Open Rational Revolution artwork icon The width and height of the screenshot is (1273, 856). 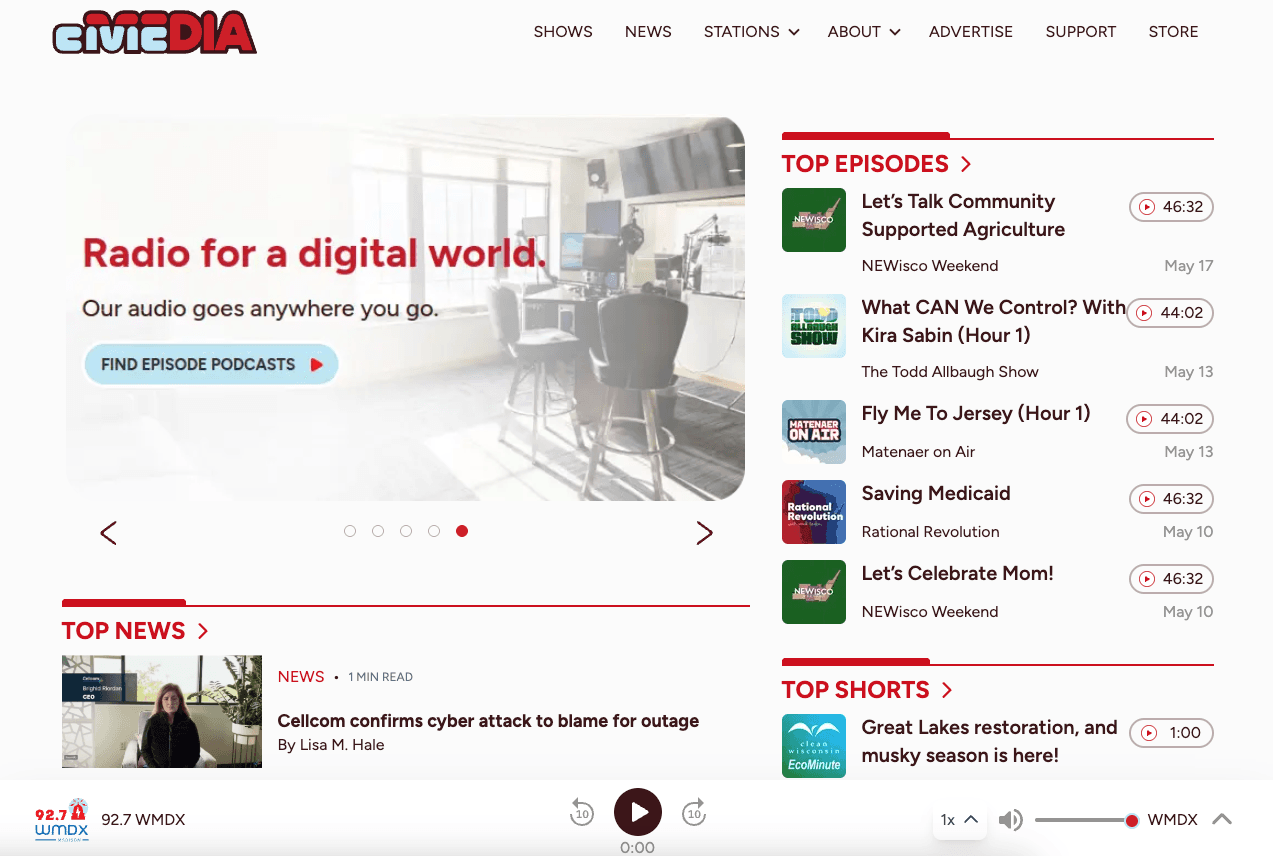point(814,512)
